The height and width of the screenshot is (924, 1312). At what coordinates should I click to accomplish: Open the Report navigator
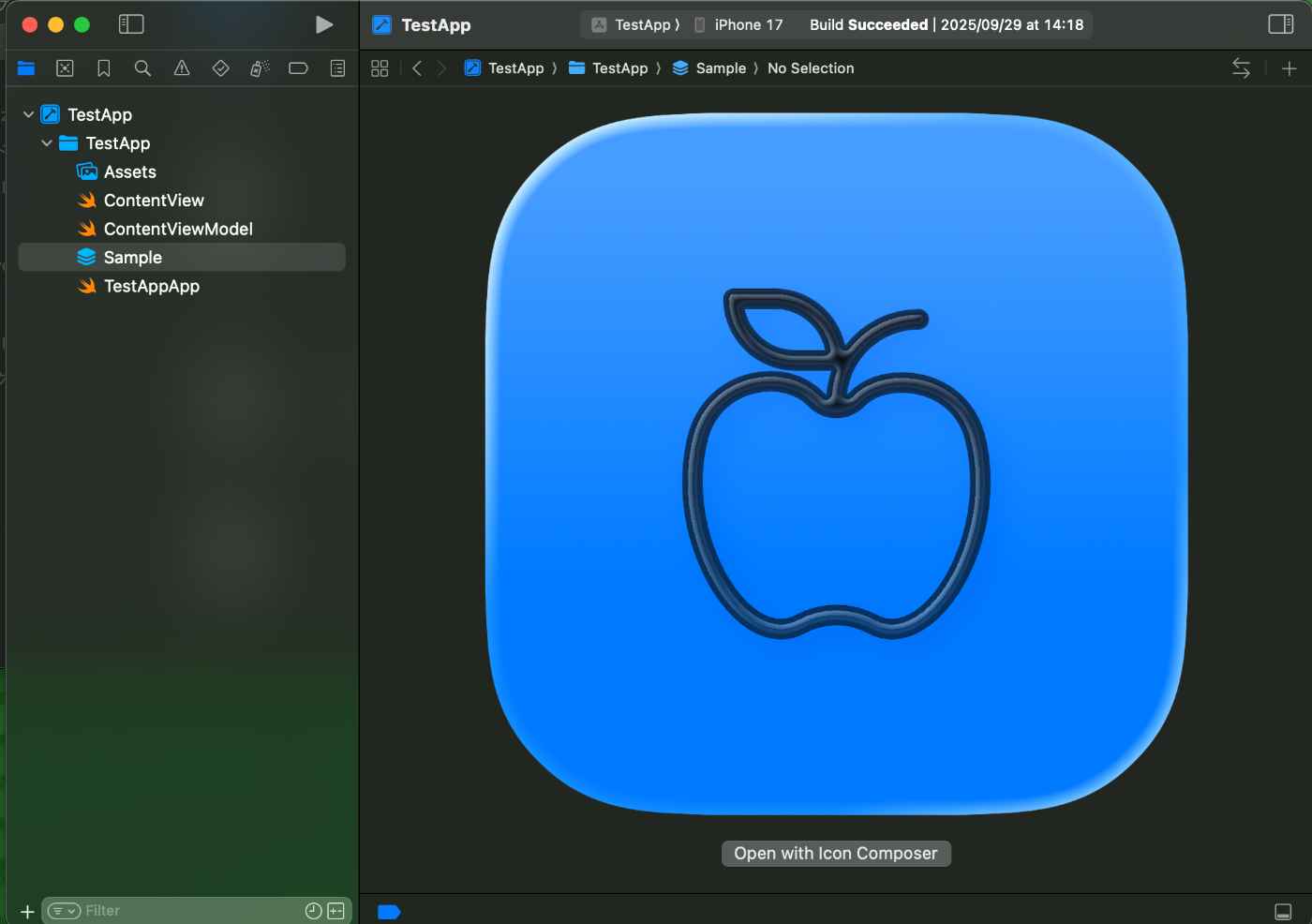tap(337, 68)
